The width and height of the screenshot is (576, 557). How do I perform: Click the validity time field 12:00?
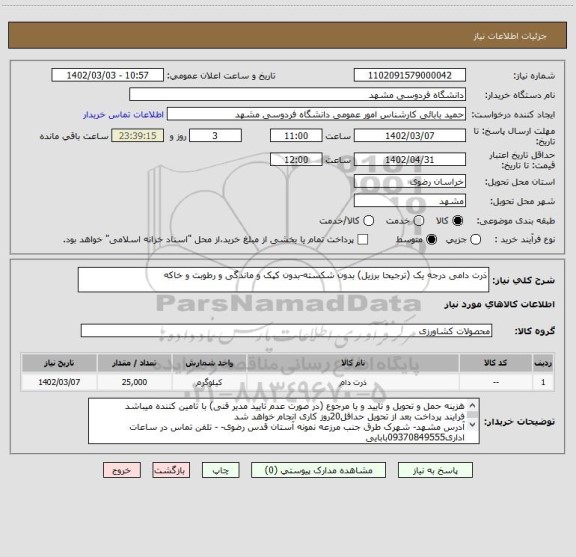pos(296,159)
